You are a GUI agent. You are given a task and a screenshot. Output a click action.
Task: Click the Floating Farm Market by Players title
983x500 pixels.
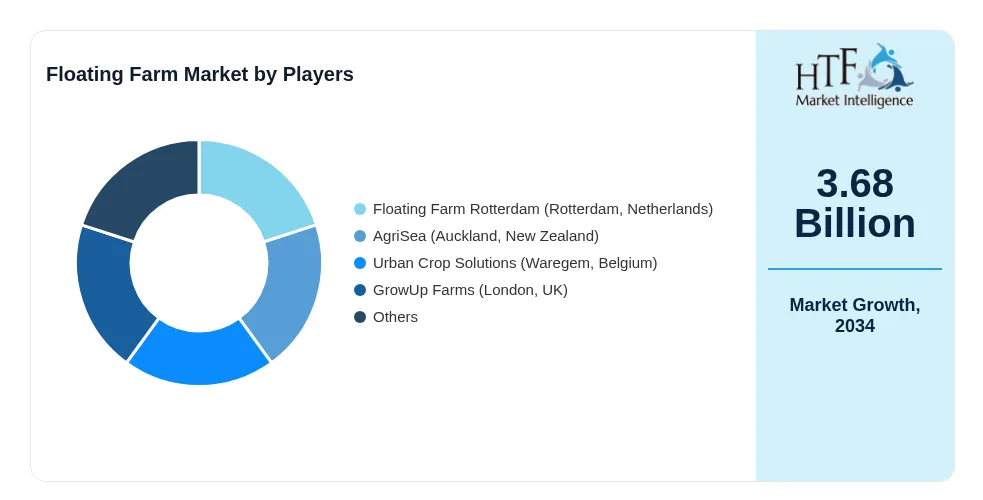pos(199,74)
